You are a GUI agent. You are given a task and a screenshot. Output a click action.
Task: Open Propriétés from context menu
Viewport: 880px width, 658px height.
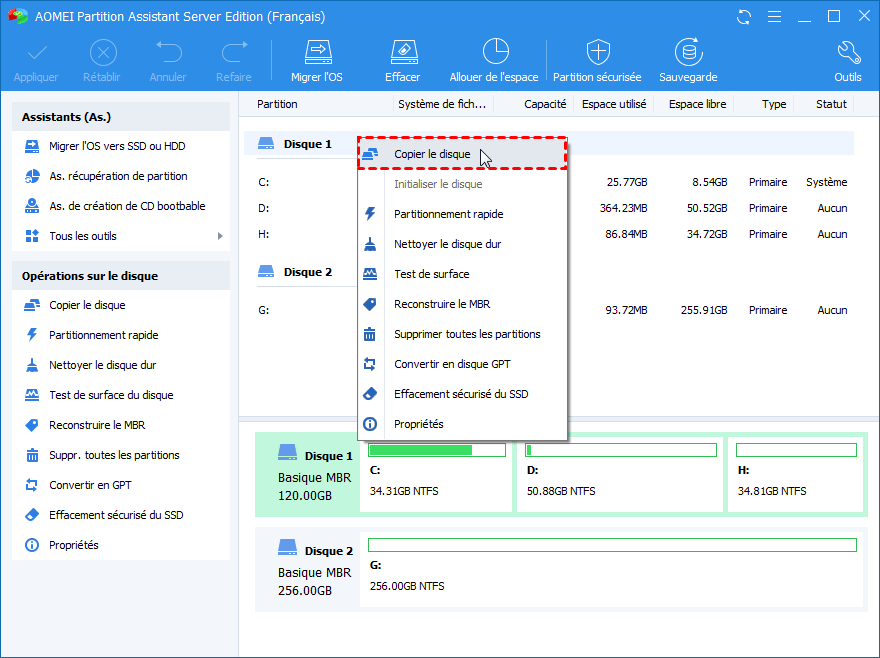462,424
